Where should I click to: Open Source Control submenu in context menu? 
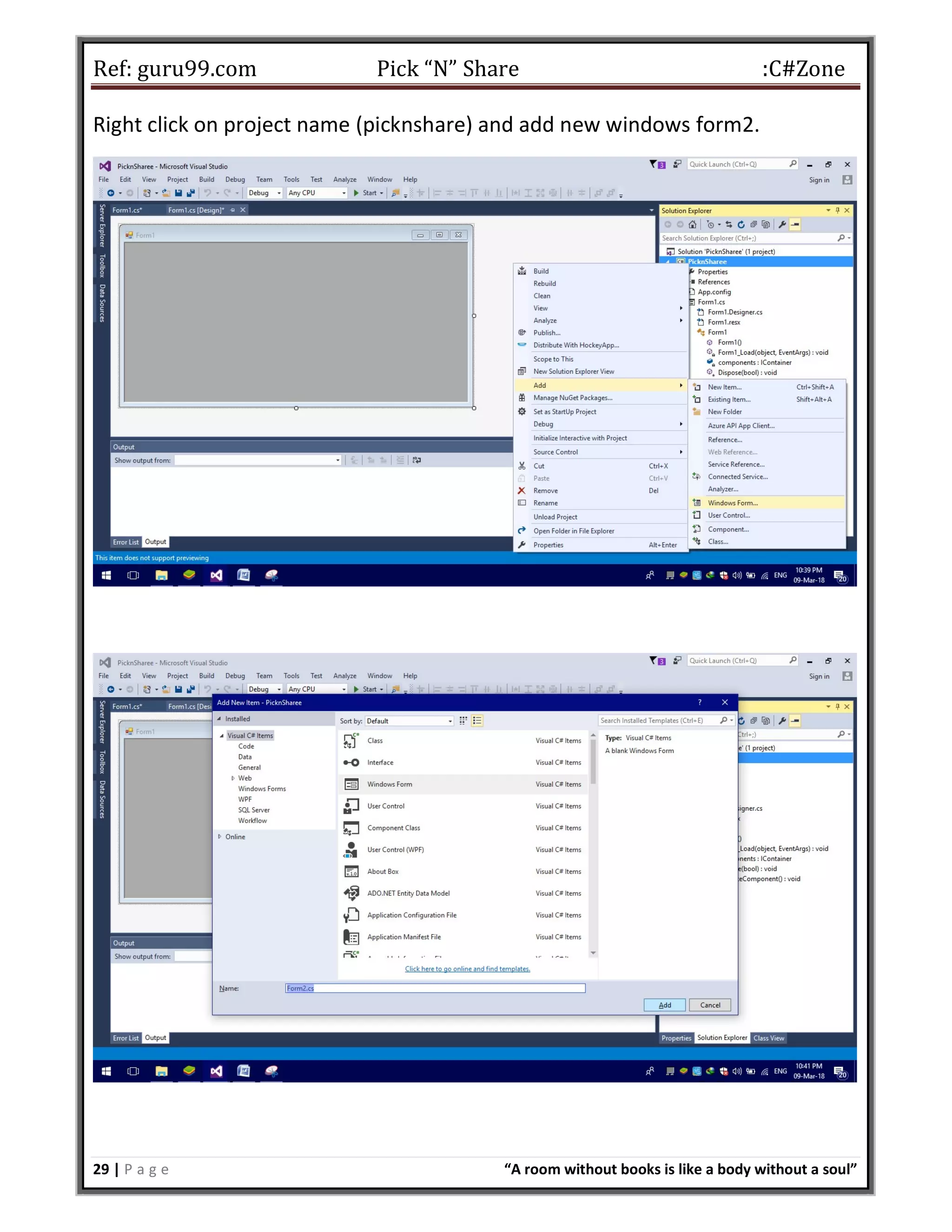coord(601,452)
